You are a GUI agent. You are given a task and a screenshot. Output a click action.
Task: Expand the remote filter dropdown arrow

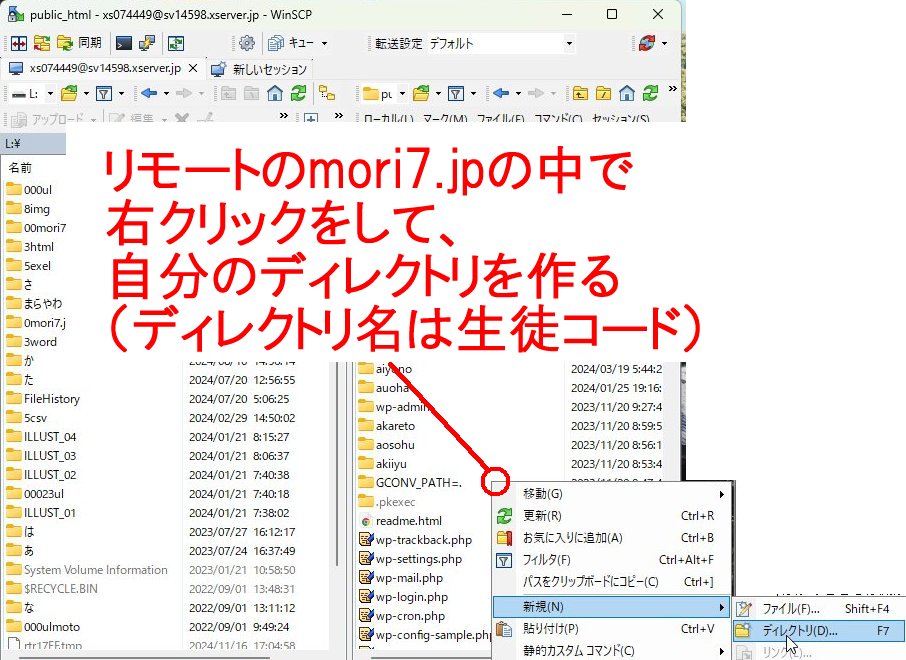point(473,94)
